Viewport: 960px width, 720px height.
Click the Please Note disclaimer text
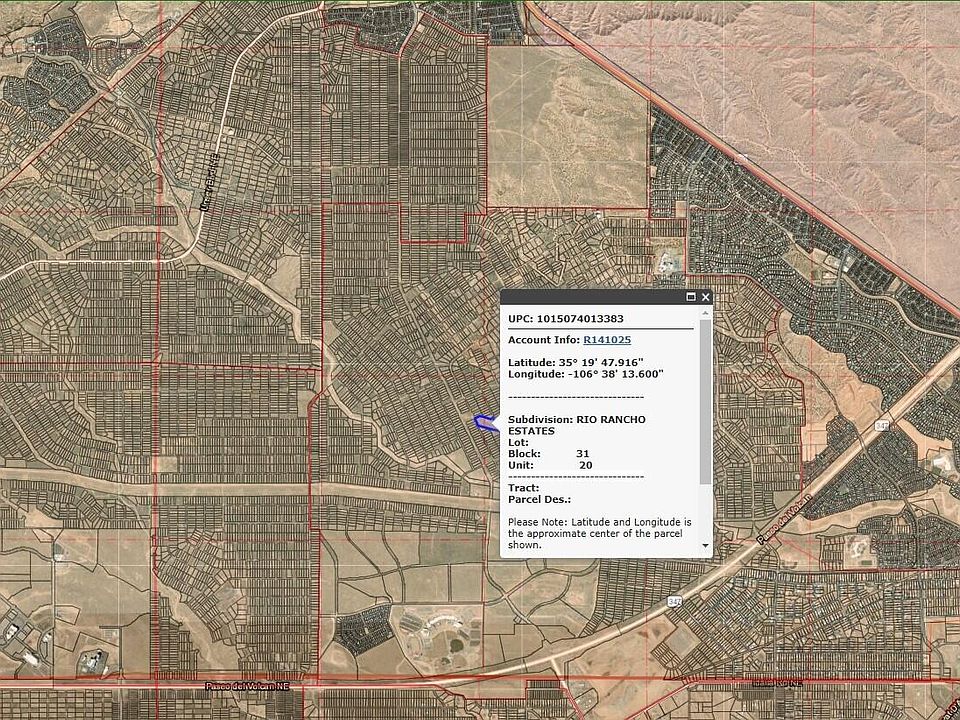point(598,534)
